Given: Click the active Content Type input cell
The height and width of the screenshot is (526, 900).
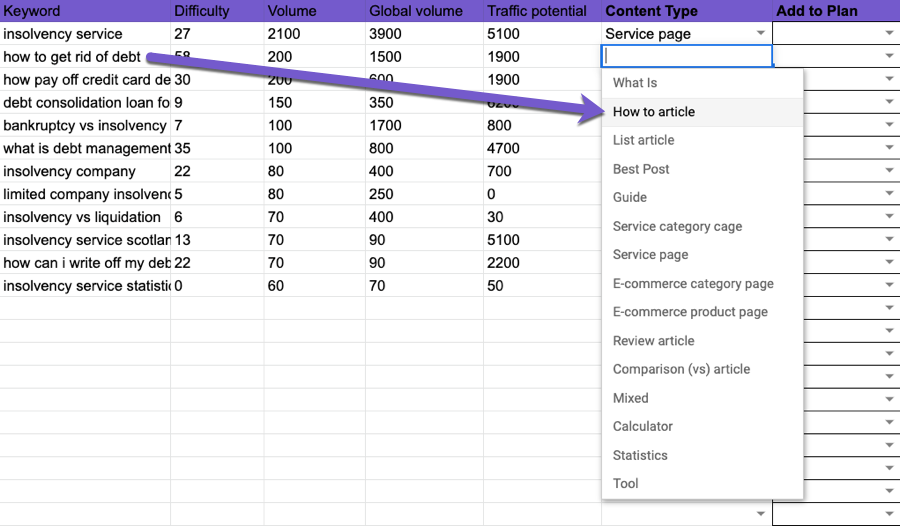Looking at the screenshot, I should 686,57.
